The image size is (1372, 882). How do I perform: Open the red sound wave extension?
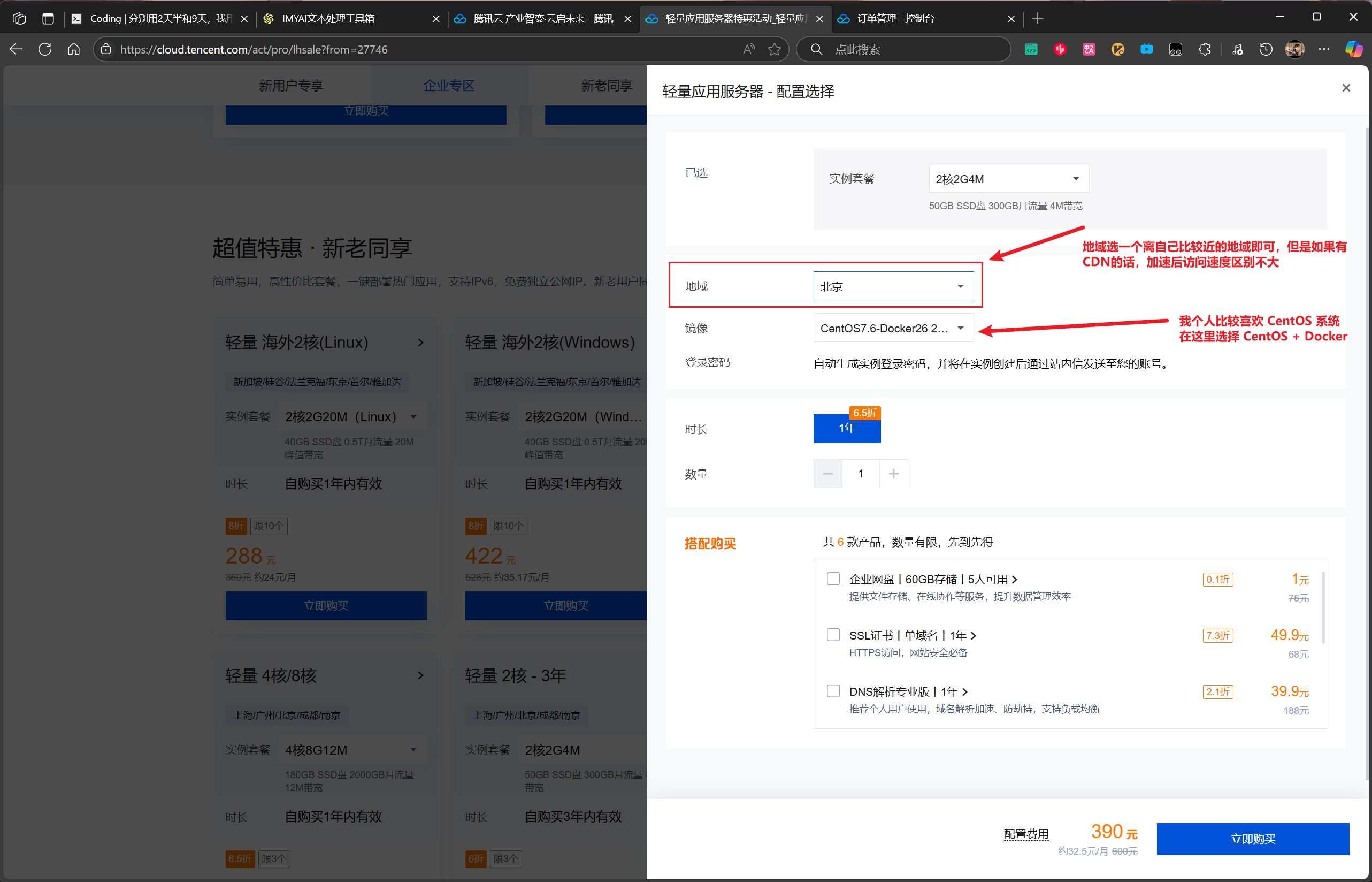[x=1060, y=49]
